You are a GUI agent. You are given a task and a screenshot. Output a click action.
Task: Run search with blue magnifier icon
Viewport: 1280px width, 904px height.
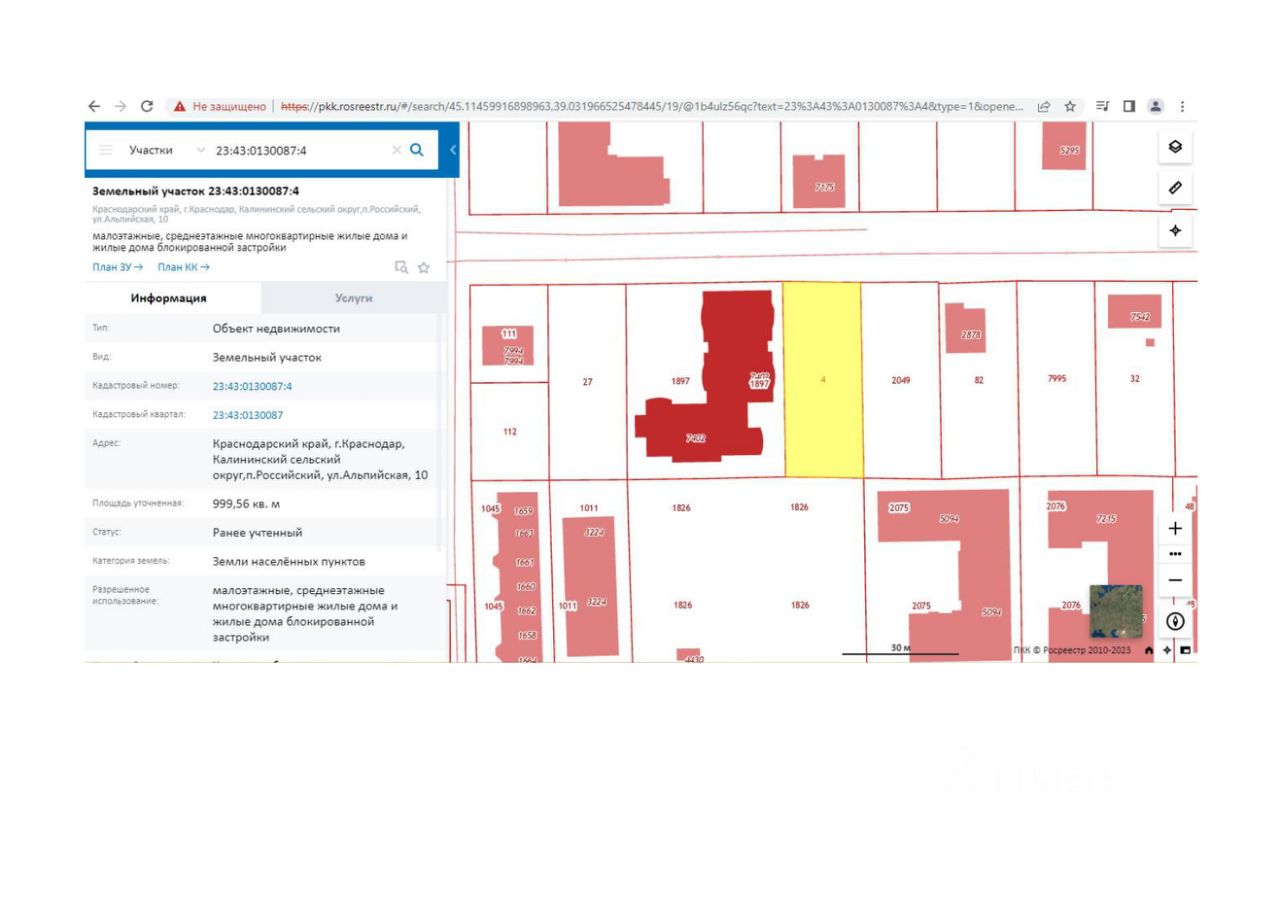[417, 150]
